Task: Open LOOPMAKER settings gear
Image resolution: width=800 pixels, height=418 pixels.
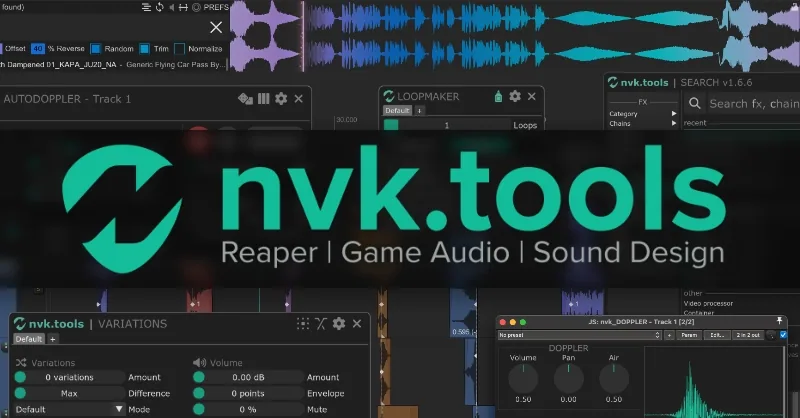Action: [515, 96]
